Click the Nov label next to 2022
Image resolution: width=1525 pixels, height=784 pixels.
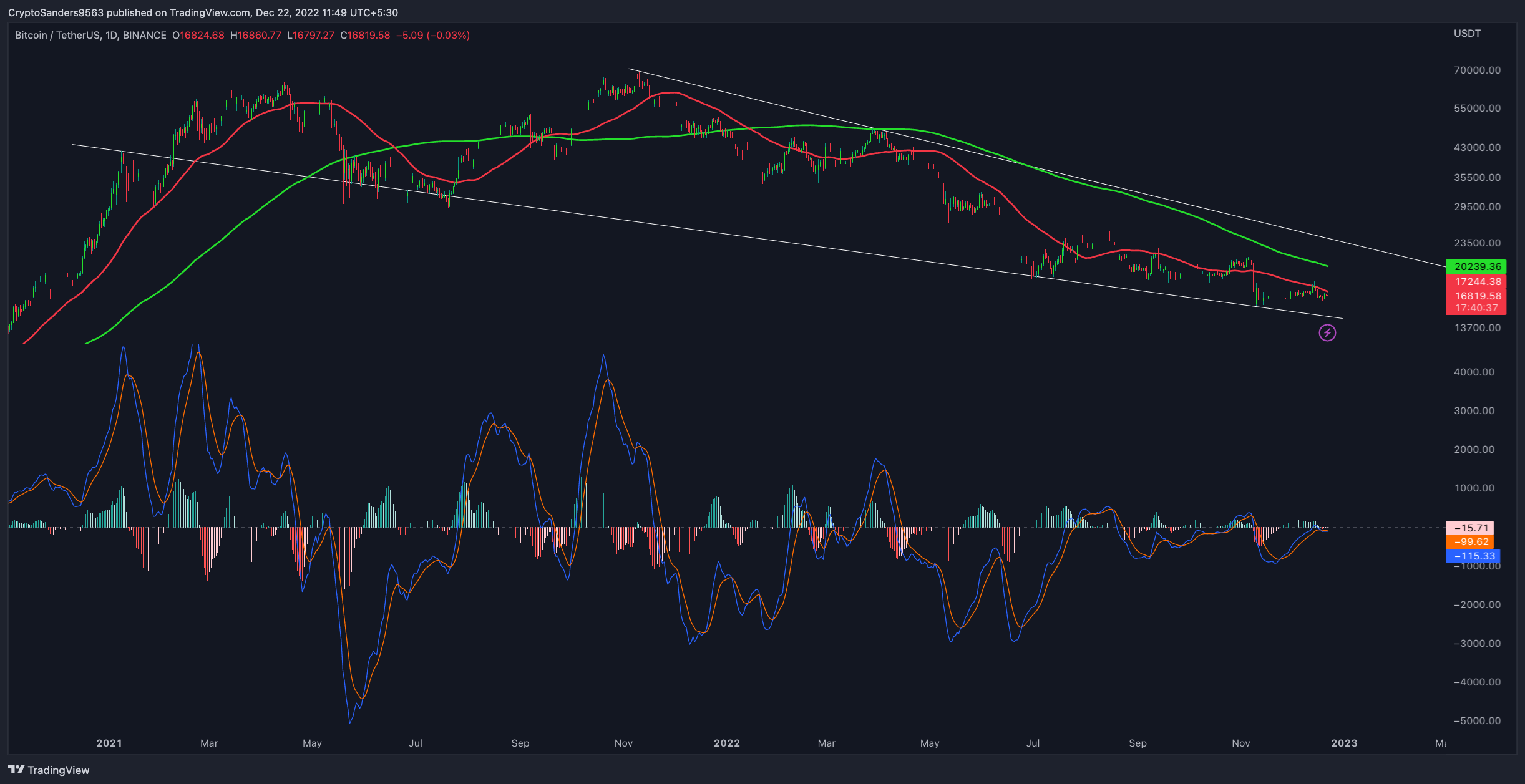click(624, 743)
